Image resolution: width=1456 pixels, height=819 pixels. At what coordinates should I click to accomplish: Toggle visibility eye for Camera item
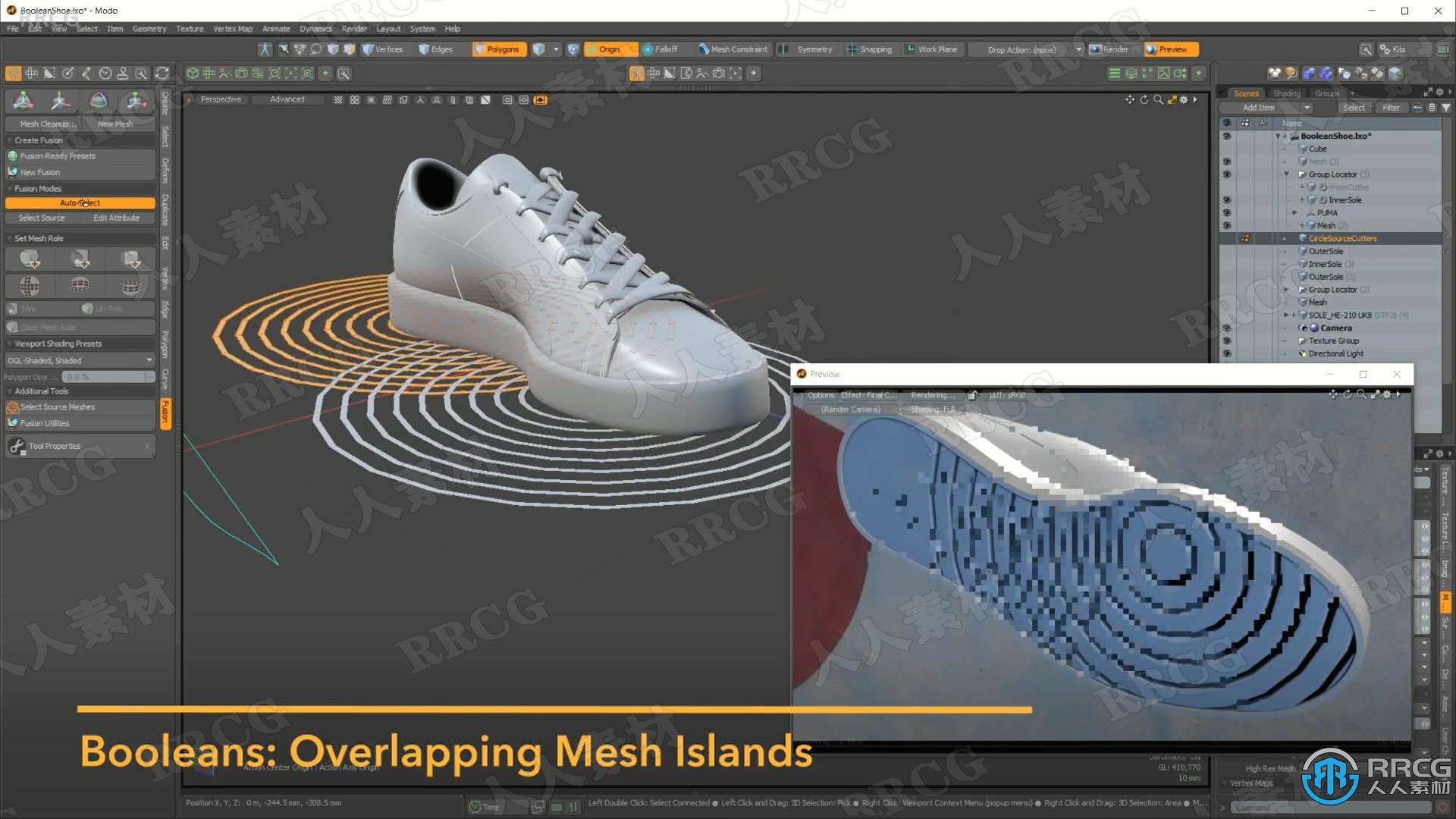coord(1226,328)
